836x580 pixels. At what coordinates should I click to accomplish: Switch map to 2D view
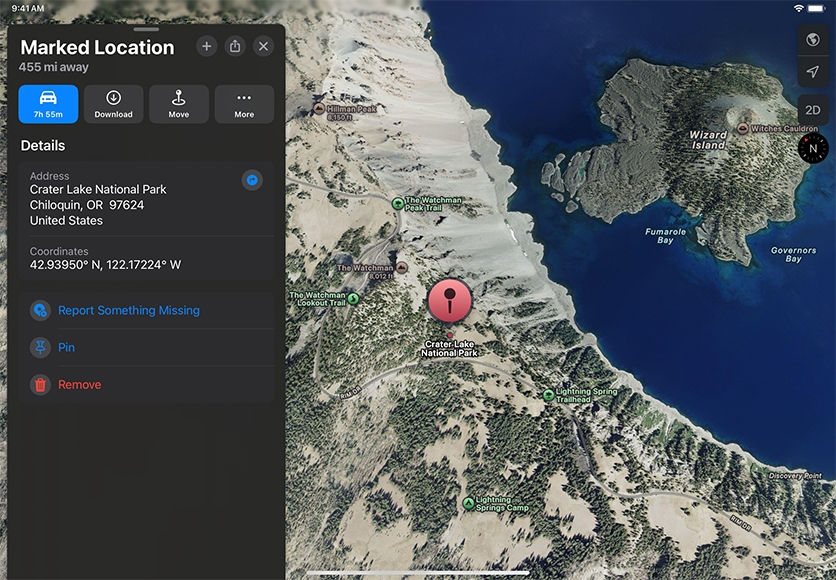(x=813, y=110)
